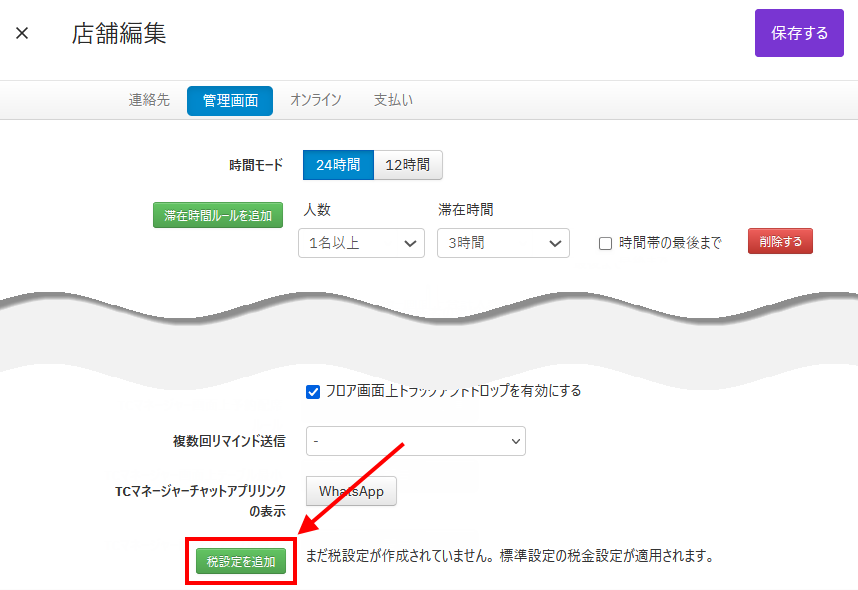Uncheck the フロア画面上 drag-and-drop checkbox

pyautogui.click(x=313, y=391)
